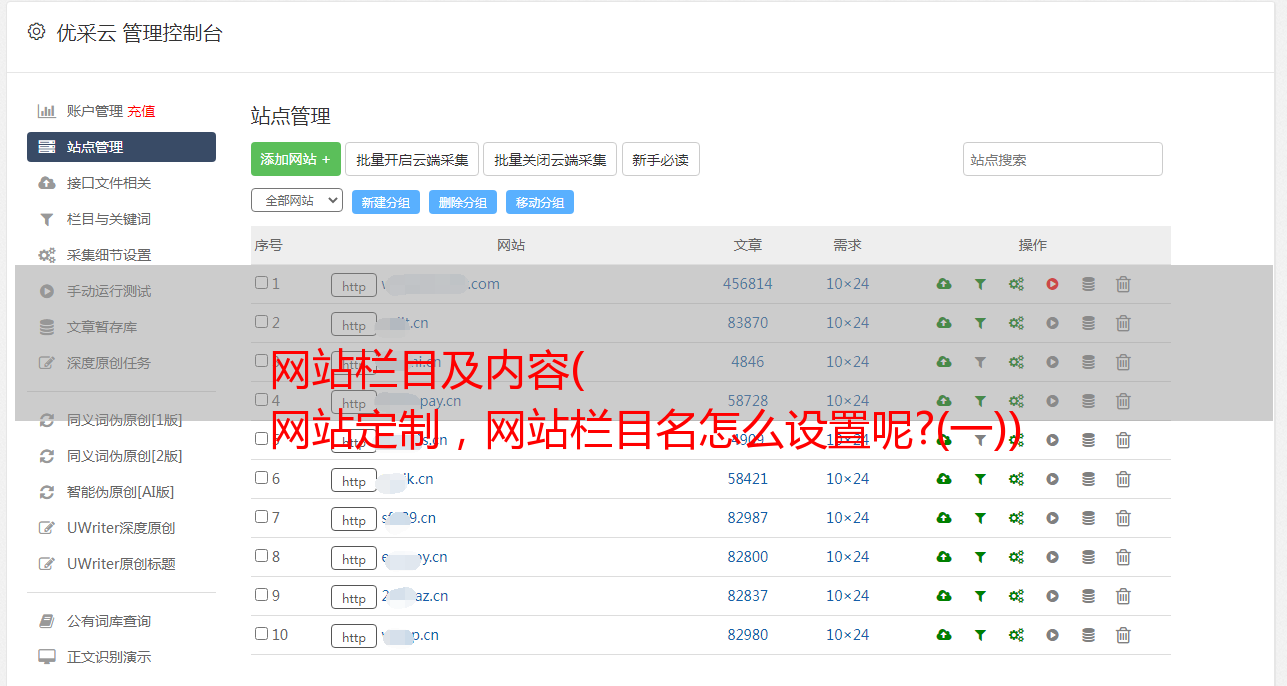Click the gear icon beside 优采云 title
This screenshot has height=686, width=1287.
click(37, 32)
